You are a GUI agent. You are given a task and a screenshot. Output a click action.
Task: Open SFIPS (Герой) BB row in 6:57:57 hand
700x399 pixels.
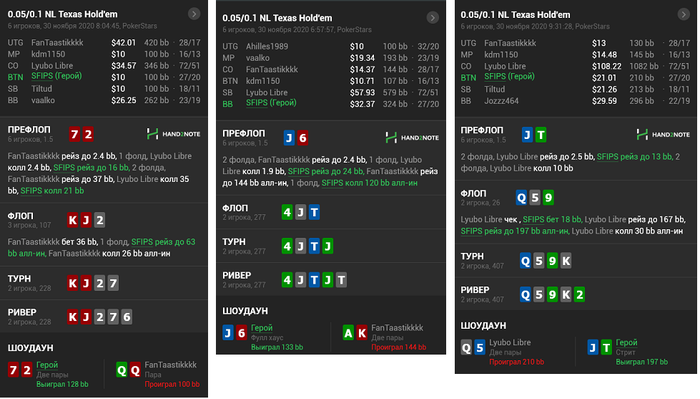click(331, 104)
